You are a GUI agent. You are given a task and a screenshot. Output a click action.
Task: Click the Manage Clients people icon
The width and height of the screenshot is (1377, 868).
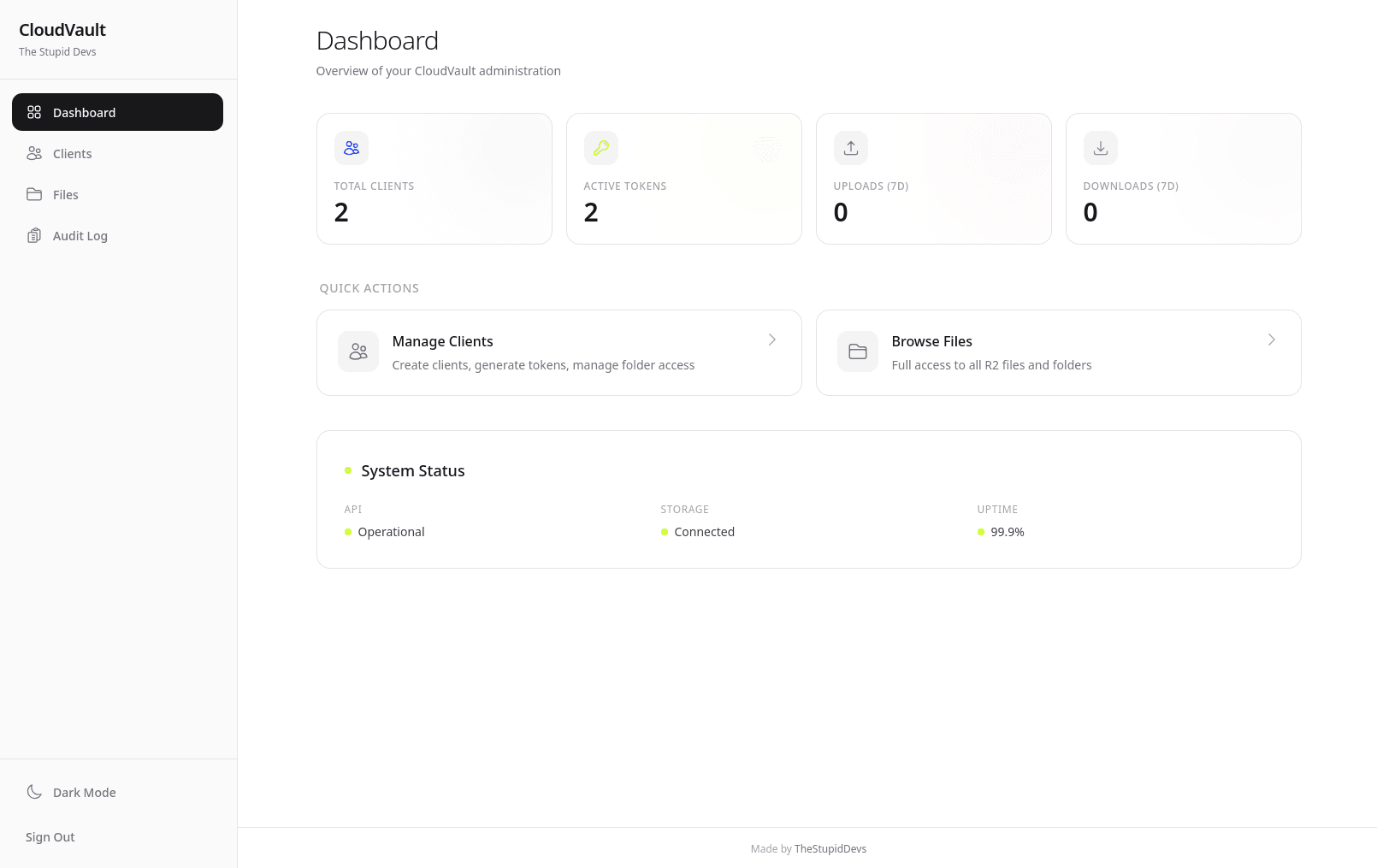(x=358, y=351)
